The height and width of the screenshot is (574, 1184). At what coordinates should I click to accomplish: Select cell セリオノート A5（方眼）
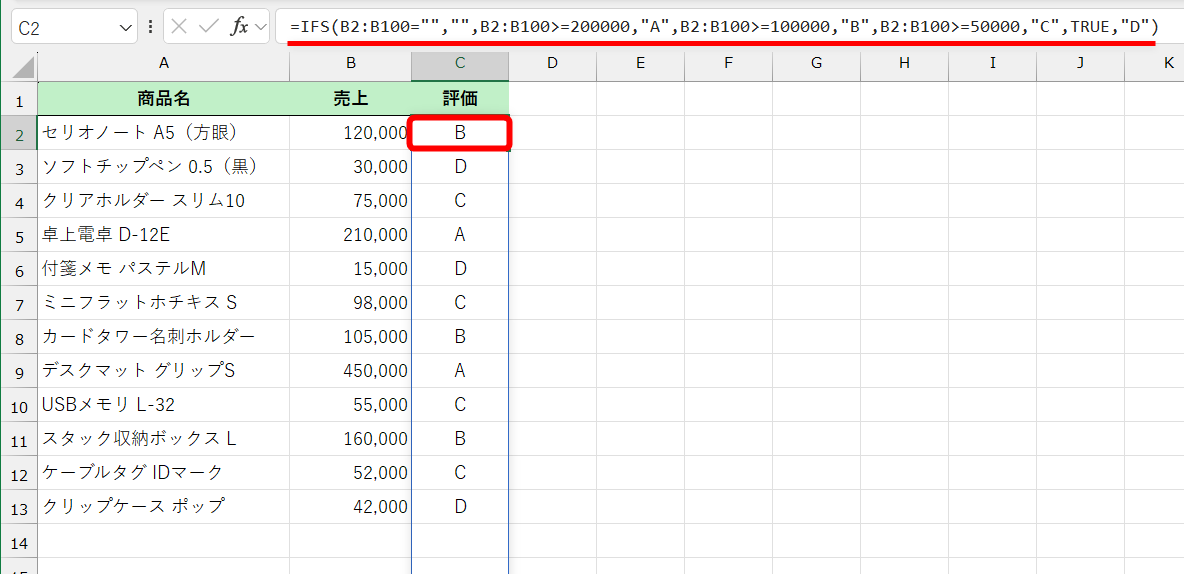pos(163,133)
